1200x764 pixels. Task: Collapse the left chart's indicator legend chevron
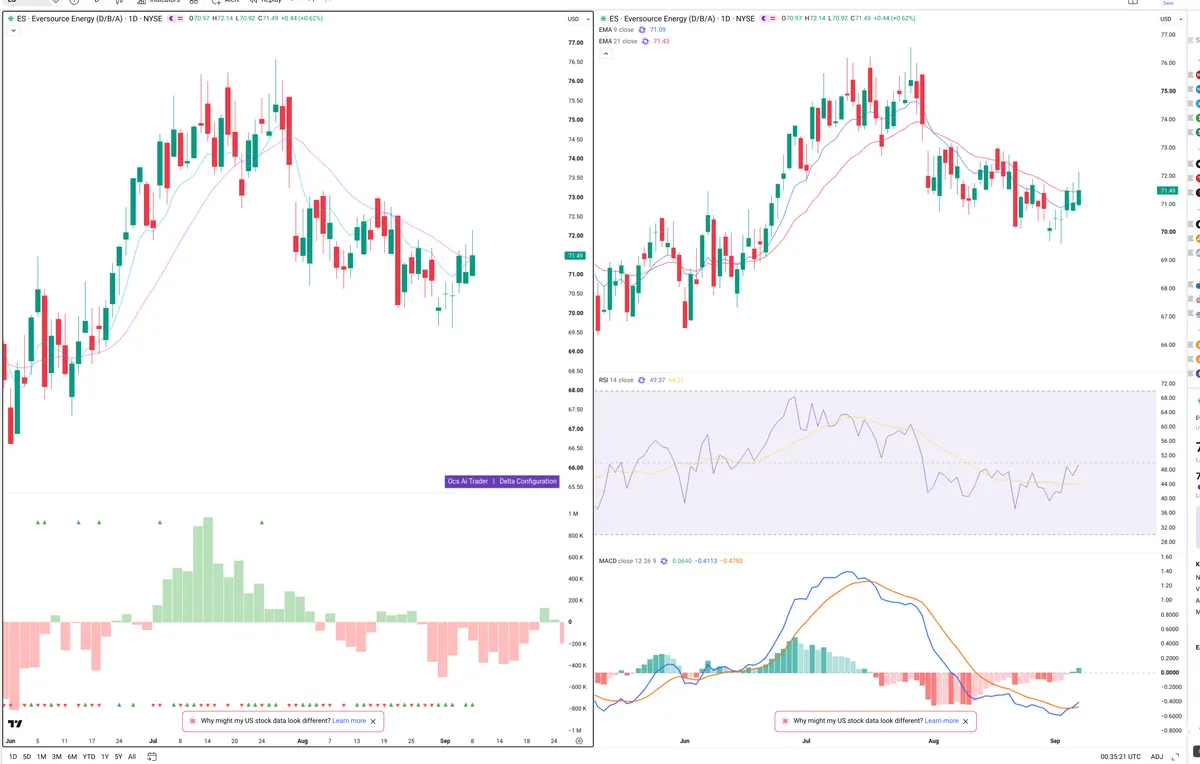(x=12, y=31)
